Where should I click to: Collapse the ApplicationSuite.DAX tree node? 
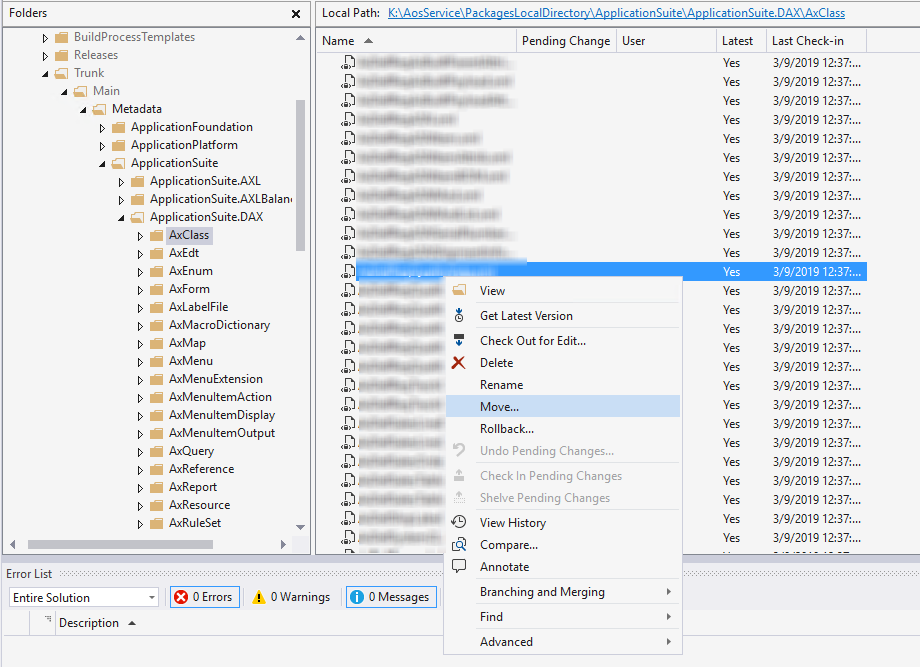(121, 218)
